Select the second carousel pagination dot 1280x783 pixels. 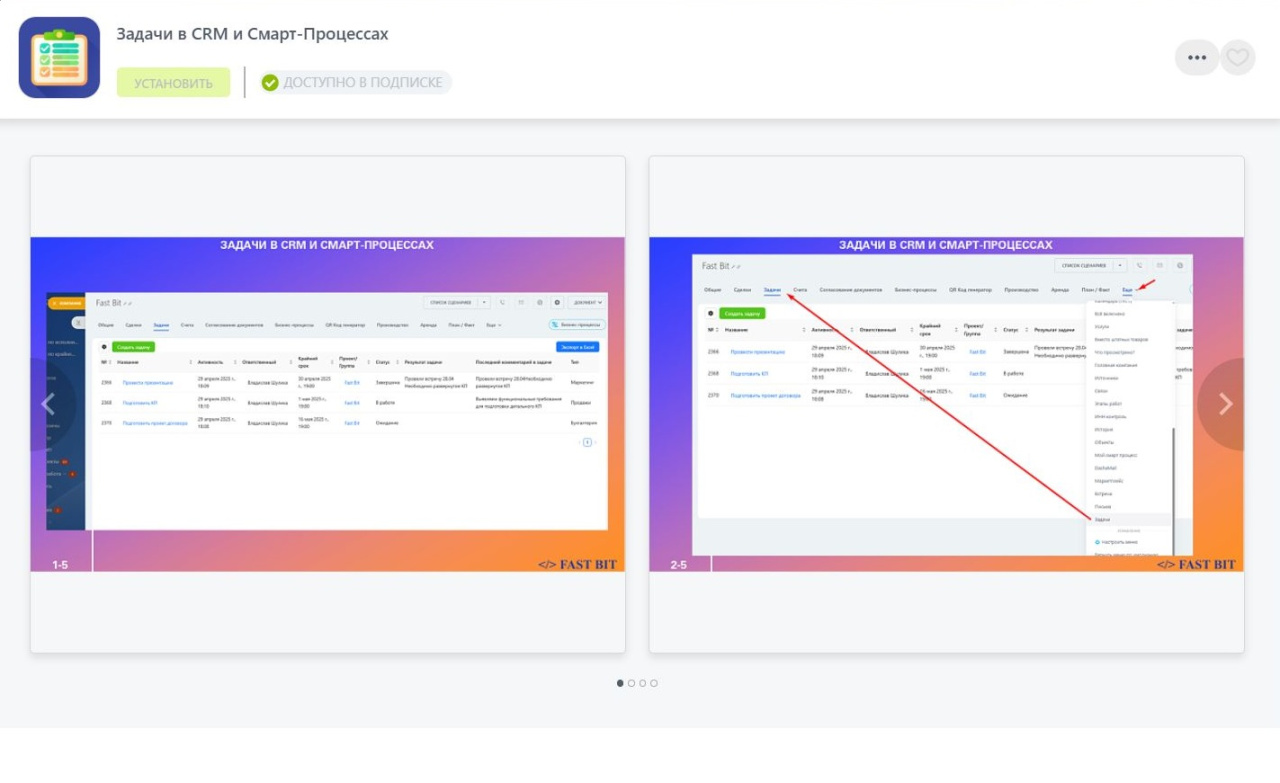pos(631,683)
